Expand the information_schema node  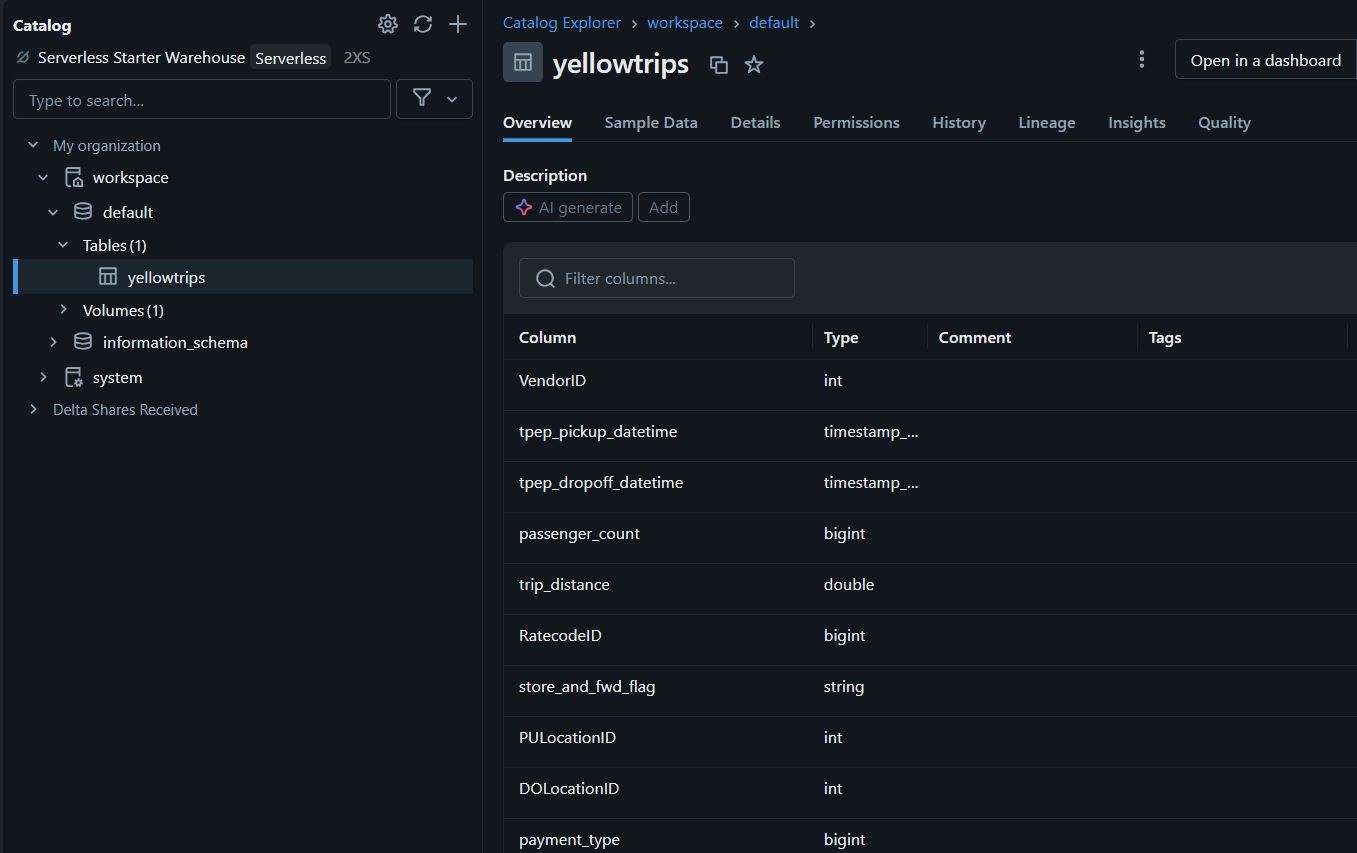point(53,342)
